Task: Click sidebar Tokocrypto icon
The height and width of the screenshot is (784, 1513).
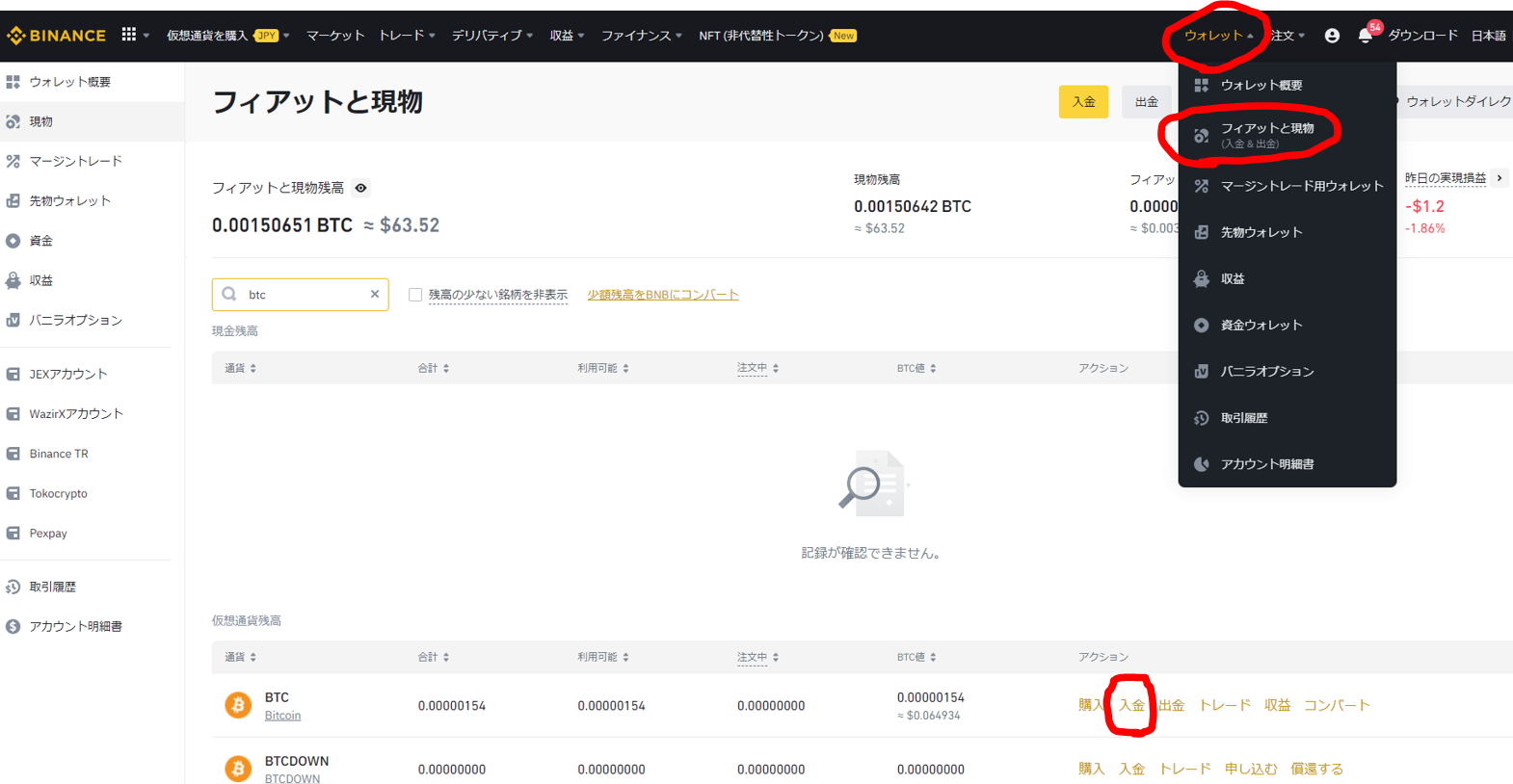Action: (13, 493)
